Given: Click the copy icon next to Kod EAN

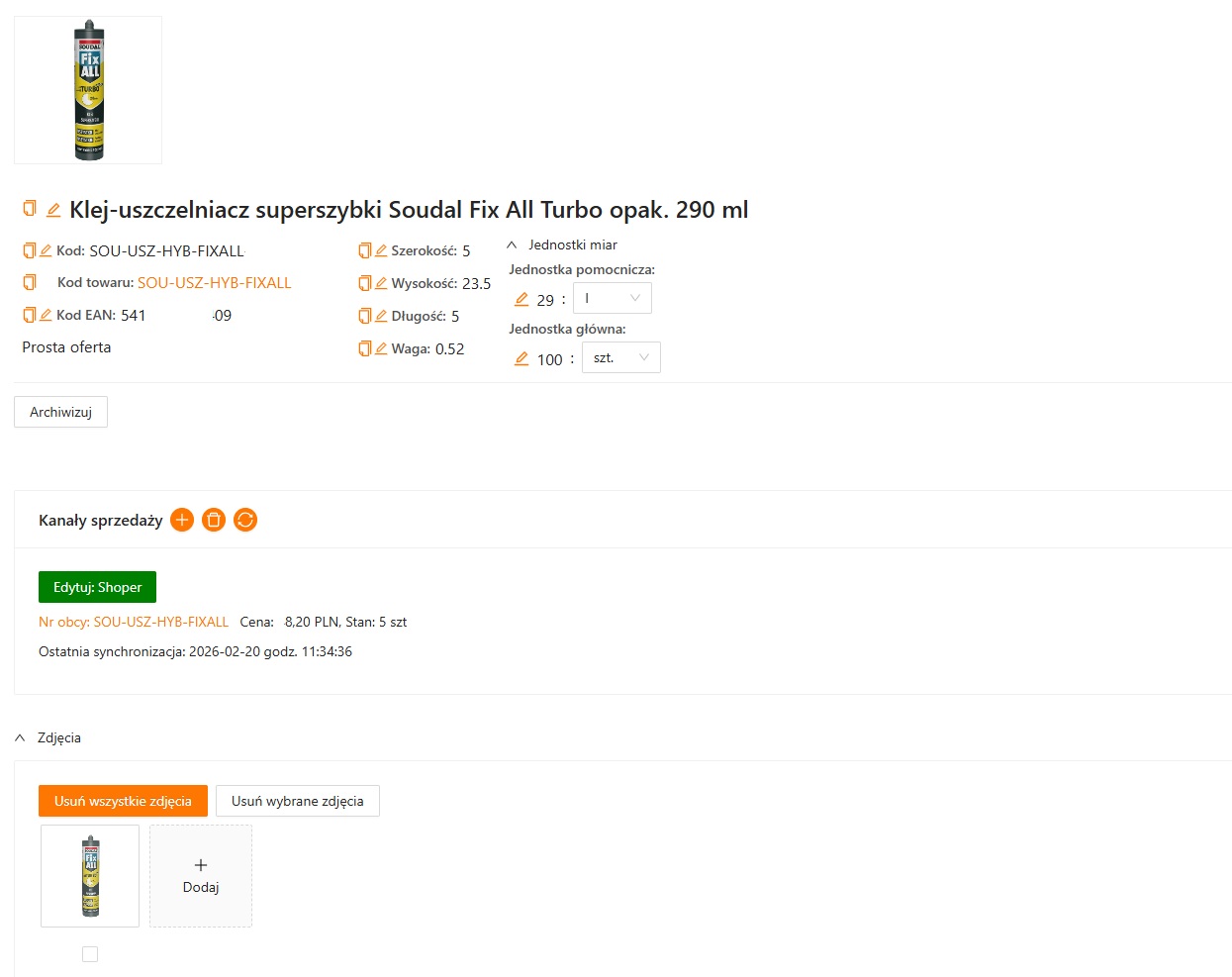Looking at the screenshot, I should pyautogui.click(x=30, y=315).
